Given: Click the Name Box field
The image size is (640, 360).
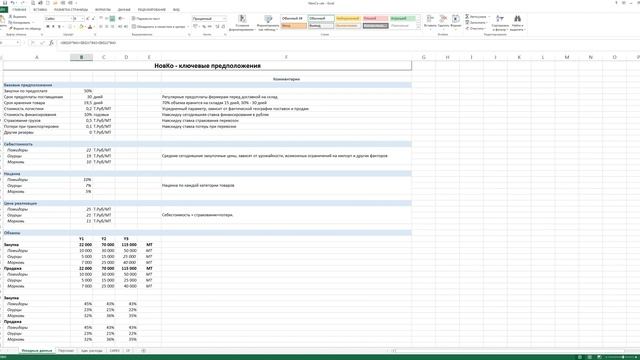Looking at the screenshot, I should click(9, 43).
